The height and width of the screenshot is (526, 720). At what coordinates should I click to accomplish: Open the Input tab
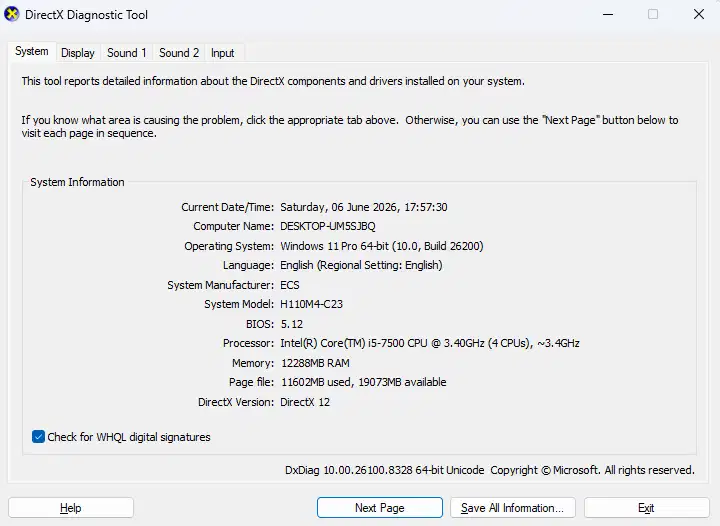[x=223, y=53]
